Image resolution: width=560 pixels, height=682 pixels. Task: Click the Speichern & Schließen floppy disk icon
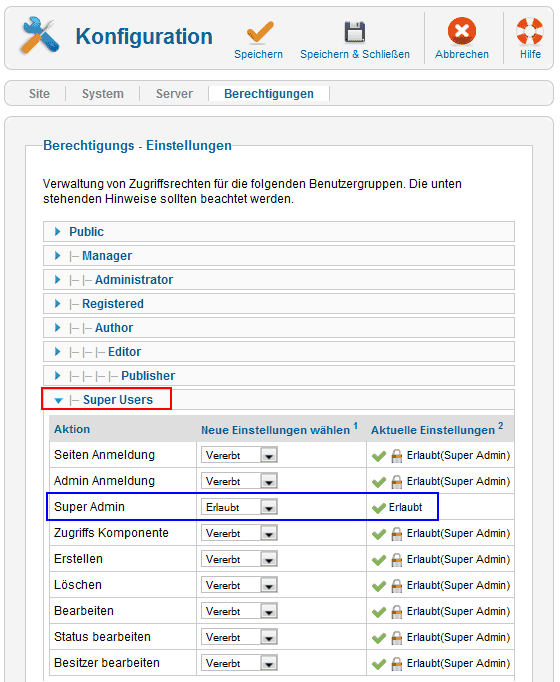tap(355, 32)
